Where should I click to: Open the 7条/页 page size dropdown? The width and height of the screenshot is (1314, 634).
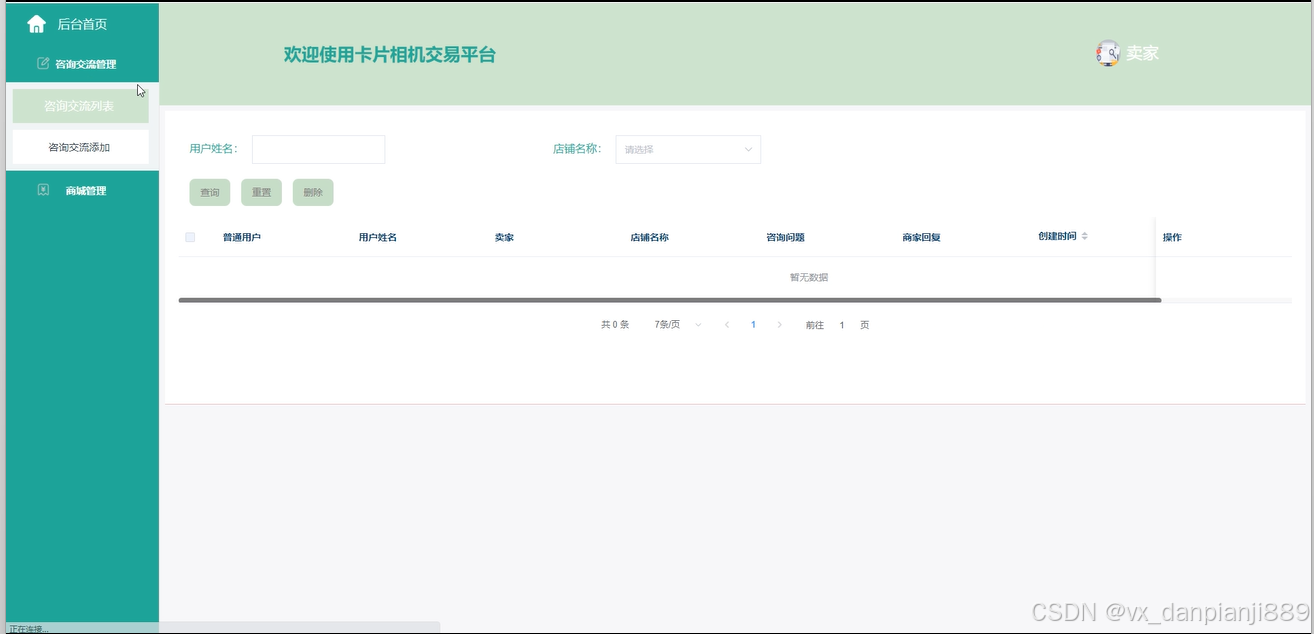tap(678, 325)
